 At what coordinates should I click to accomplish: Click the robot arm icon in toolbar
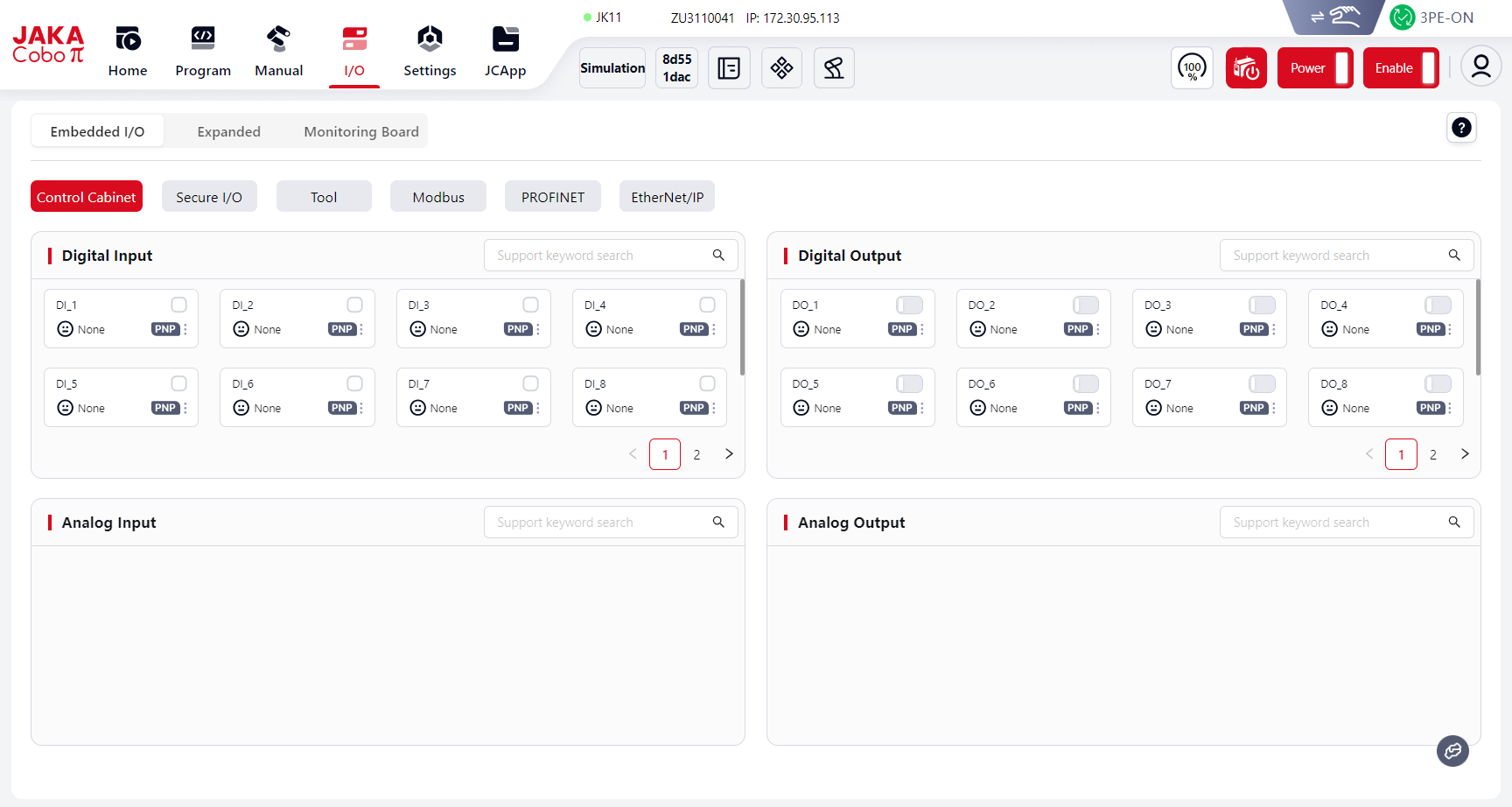[x=834, y=68]
